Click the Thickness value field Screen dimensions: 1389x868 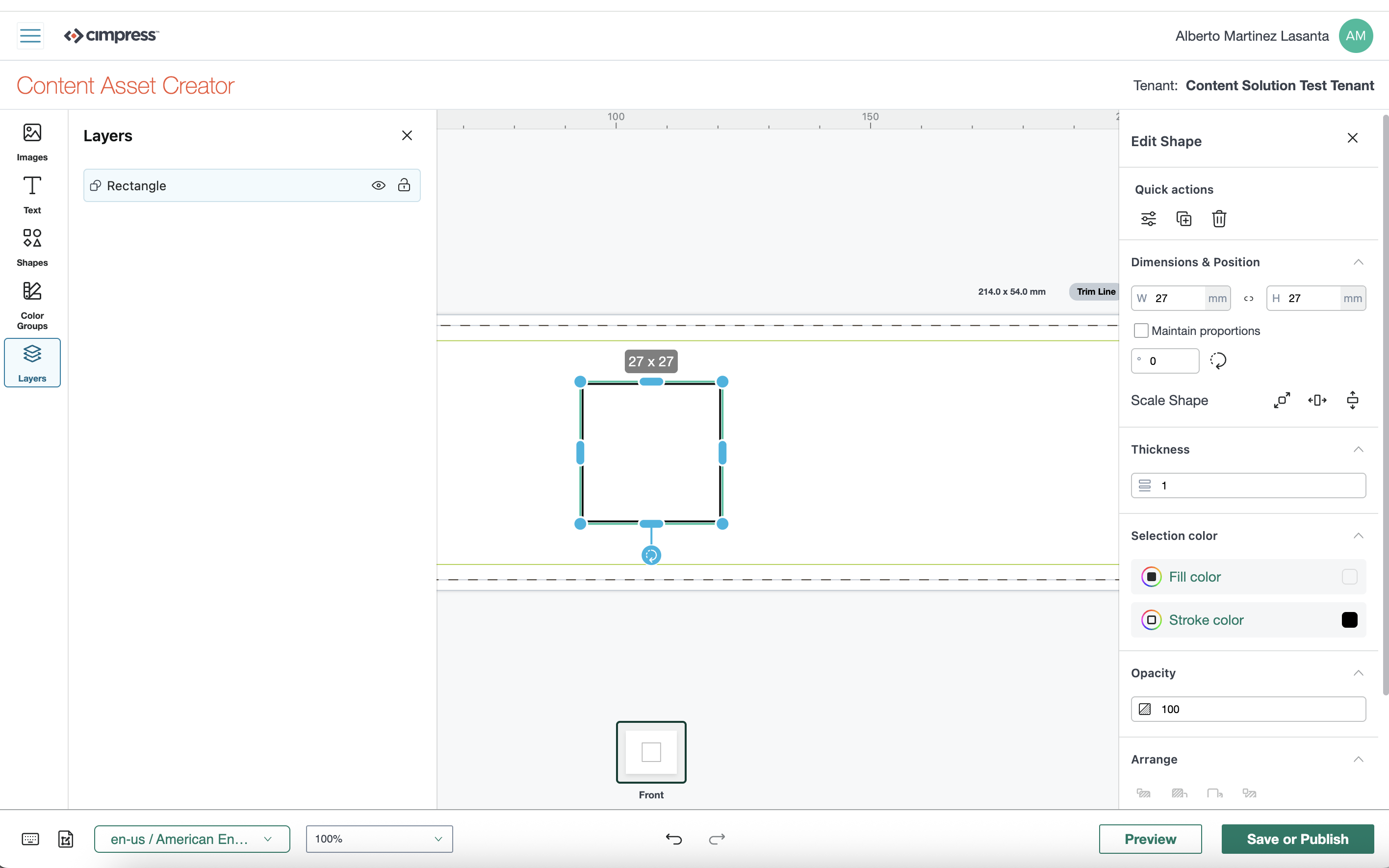pos(1248,485)
